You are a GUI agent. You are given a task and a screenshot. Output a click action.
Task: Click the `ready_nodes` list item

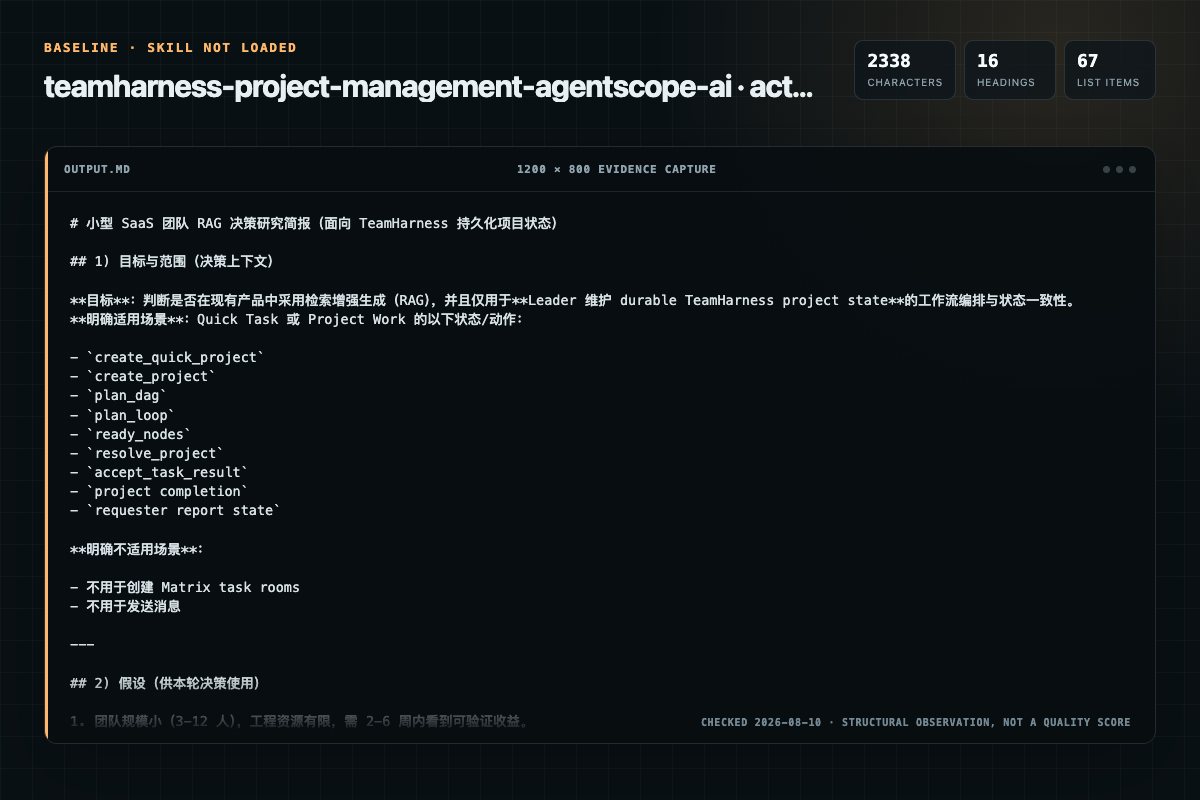(131, 434)
